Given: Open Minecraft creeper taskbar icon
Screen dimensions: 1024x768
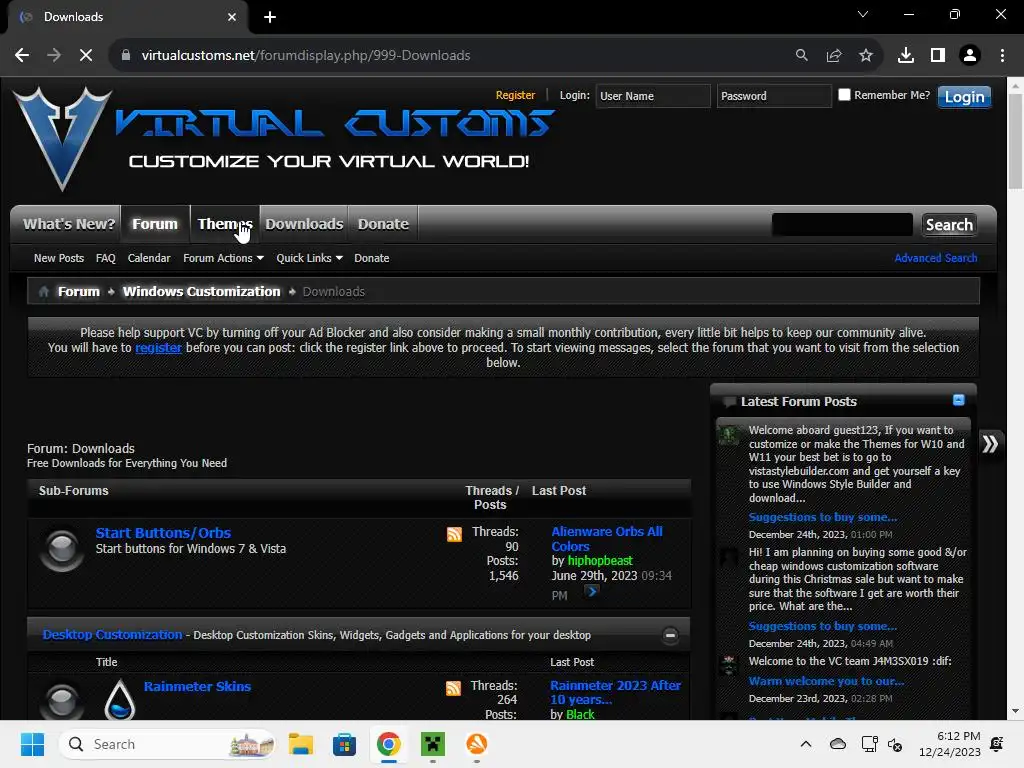Looking at the screenshot, I should [x=432, y=744].
